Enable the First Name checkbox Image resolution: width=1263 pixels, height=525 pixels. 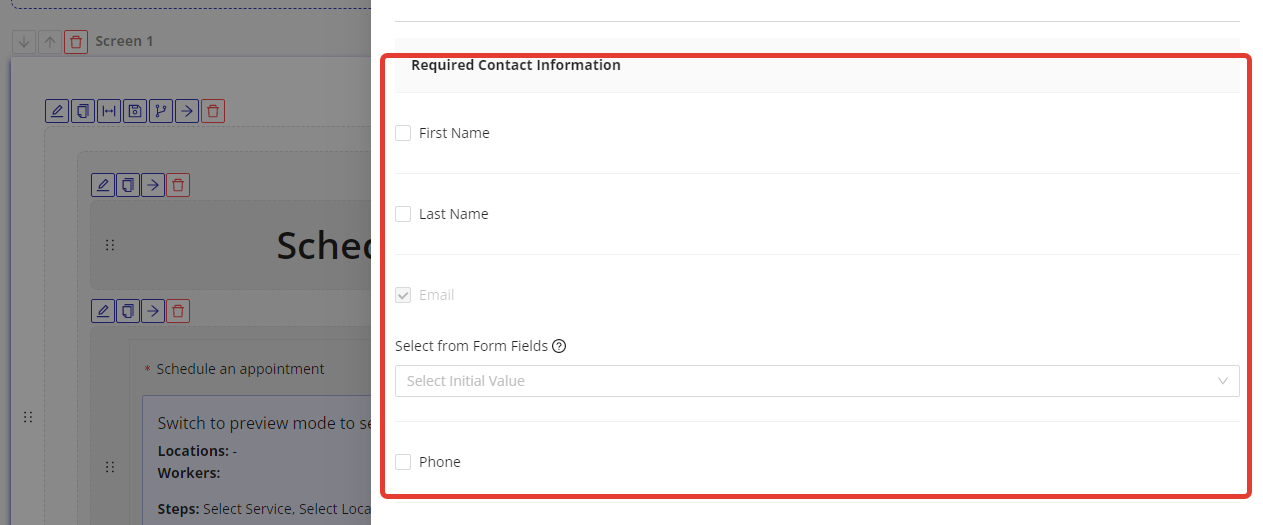[403, 133]
